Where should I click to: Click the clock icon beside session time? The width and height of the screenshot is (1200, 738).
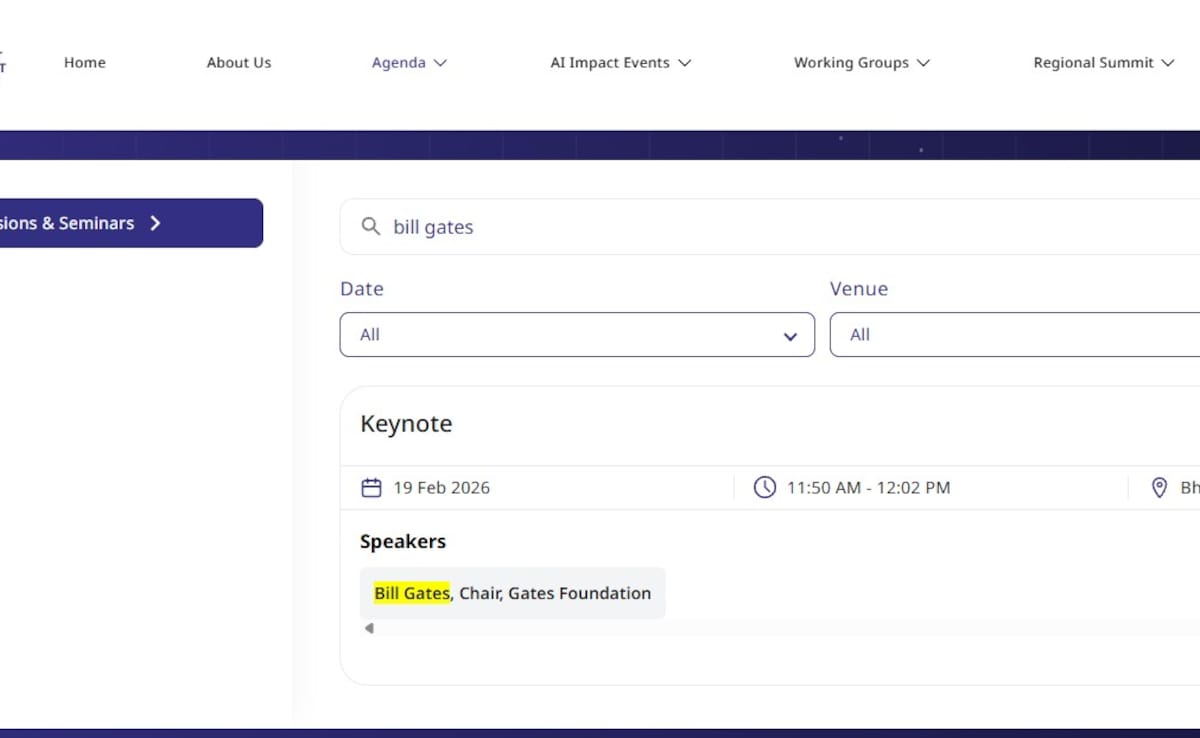pyautogui.click(x=764, y=488)
